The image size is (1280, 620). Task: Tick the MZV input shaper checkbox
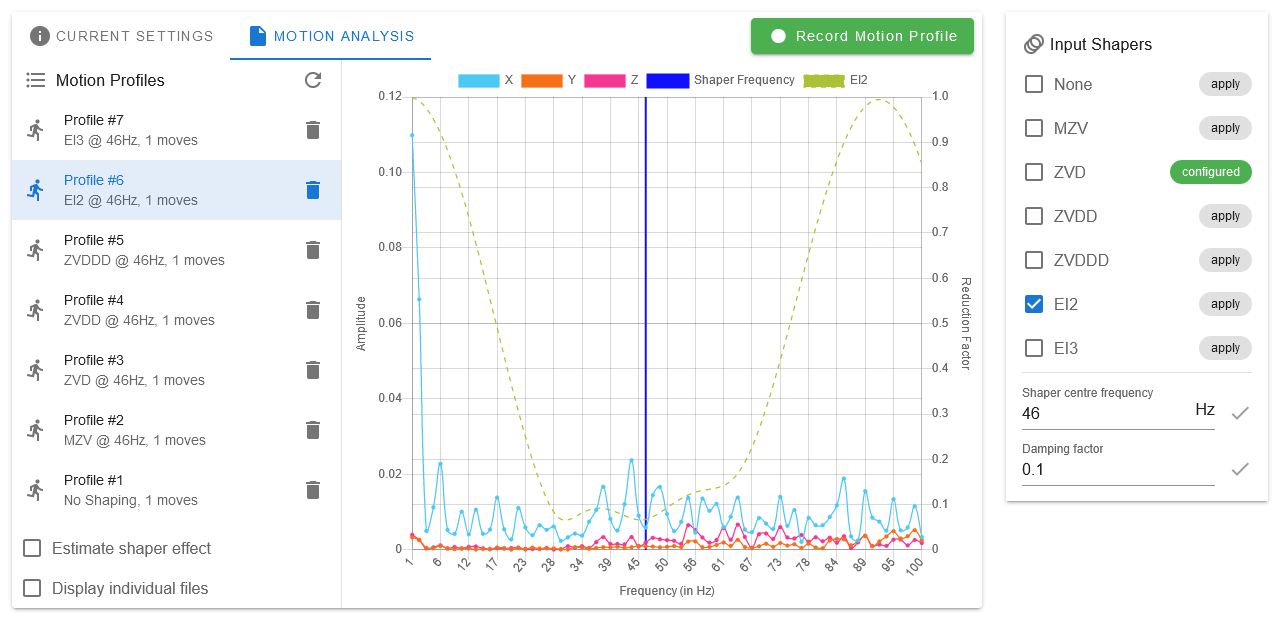1034,128
